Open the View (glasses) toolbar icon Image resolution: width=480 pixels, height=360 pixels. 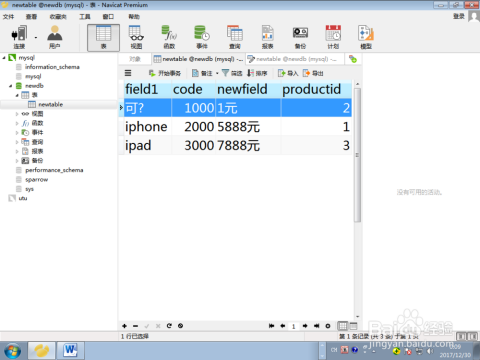[x=136, y=37]
